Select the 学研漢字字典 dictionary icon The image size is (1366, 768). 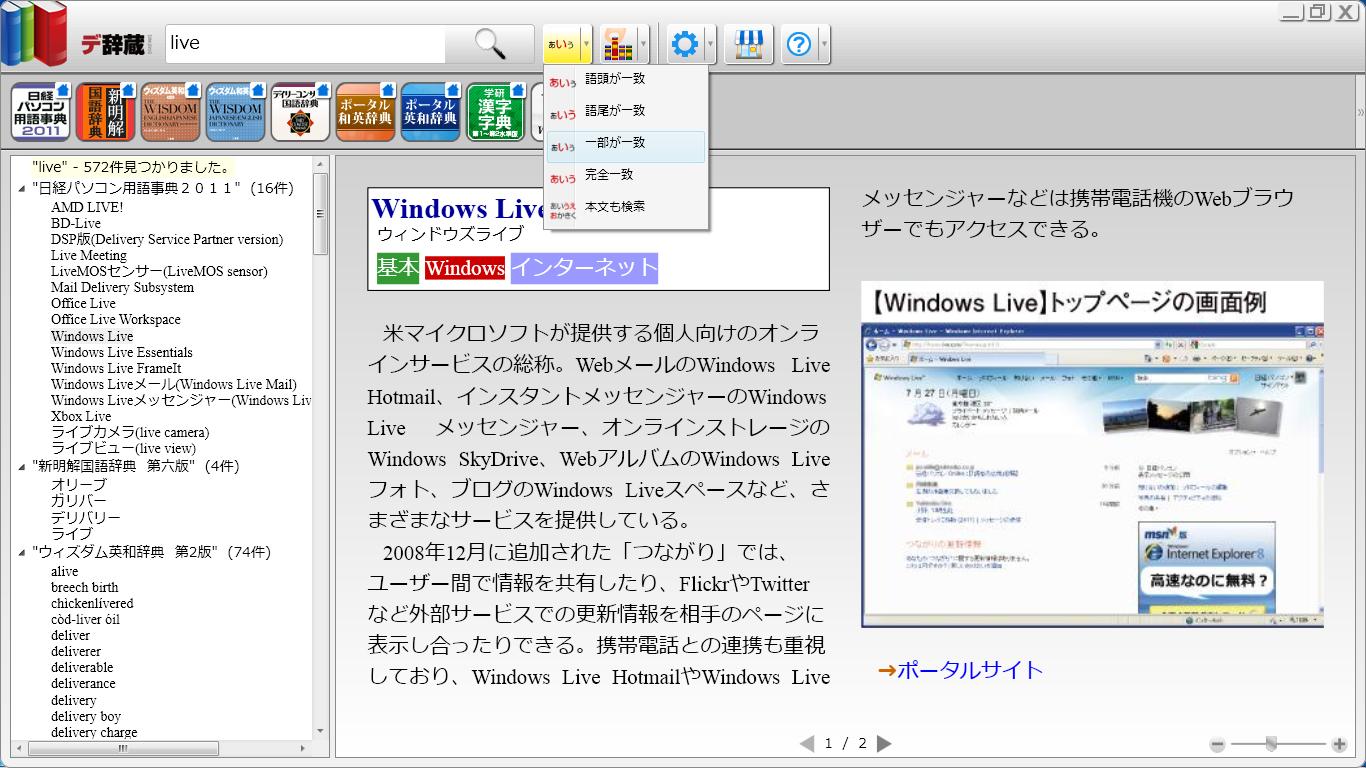tap(495, 112)
